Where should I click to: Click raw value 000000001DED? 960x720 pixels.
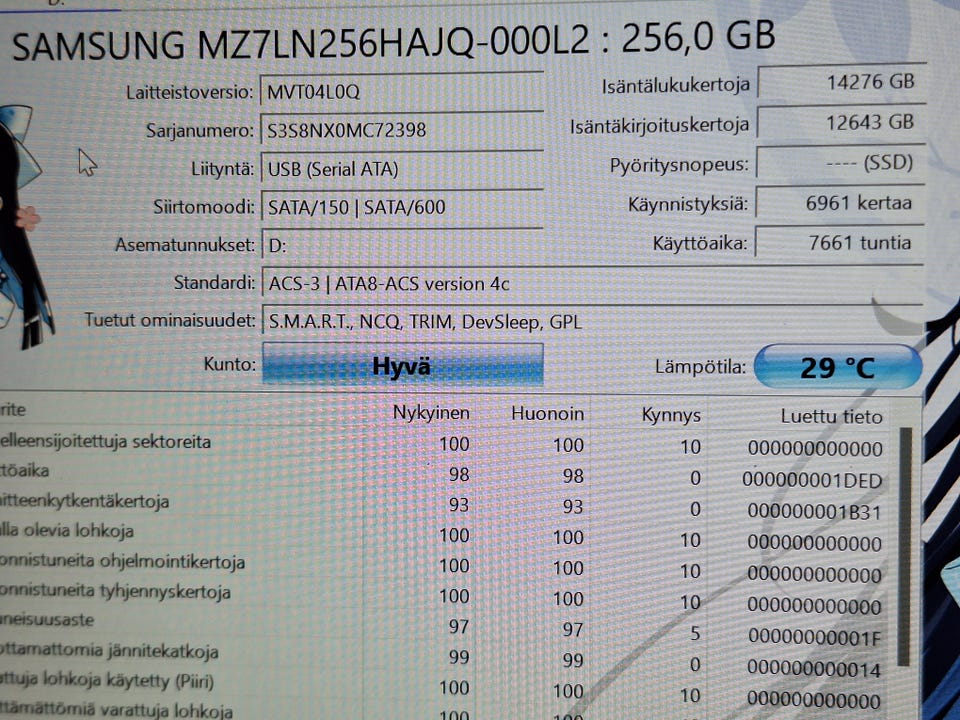coord(812,480)
